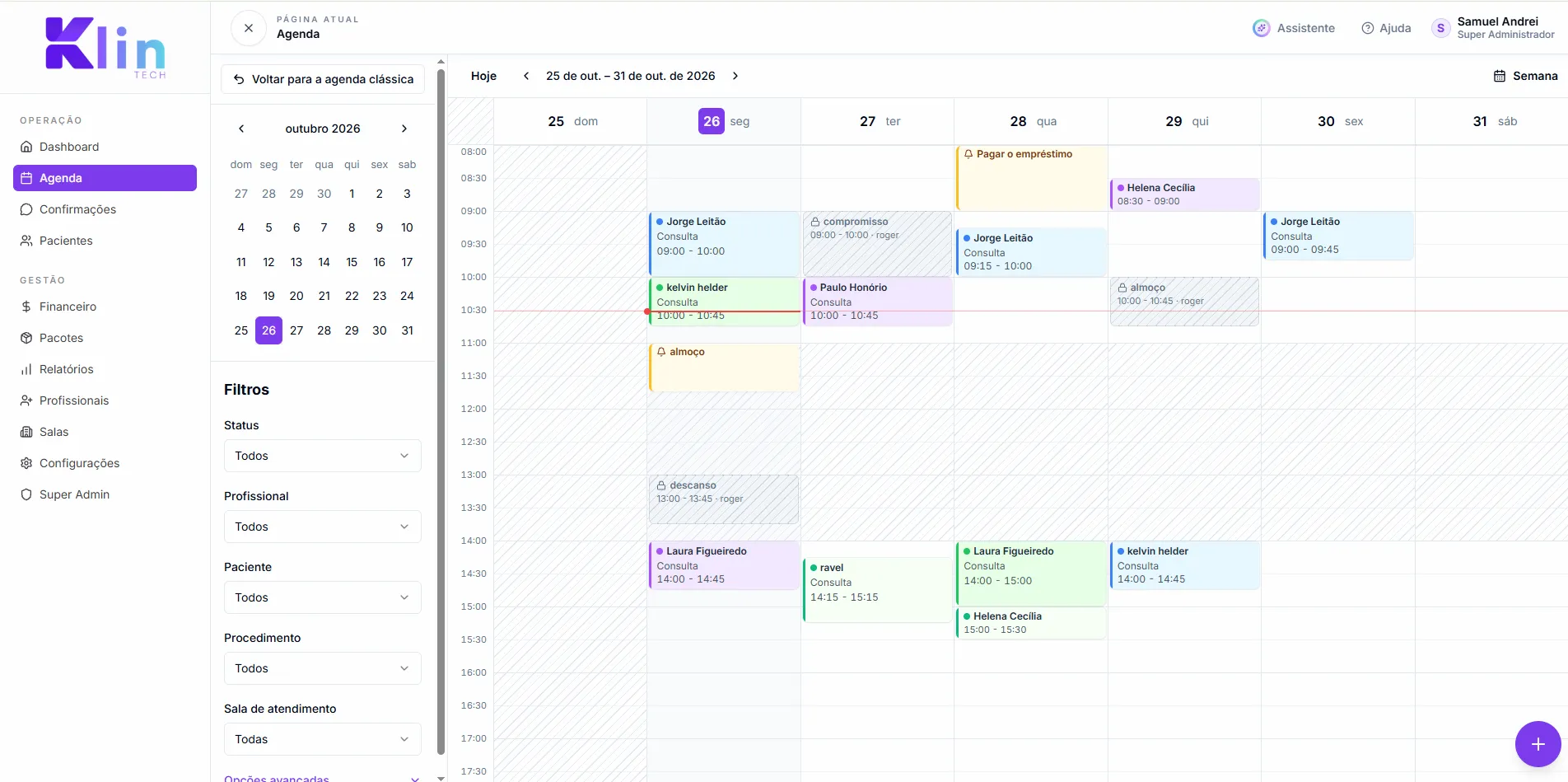Open the Procedimento filter dropdown
This screenshot has width=1568, height=782.
[323, 668]
